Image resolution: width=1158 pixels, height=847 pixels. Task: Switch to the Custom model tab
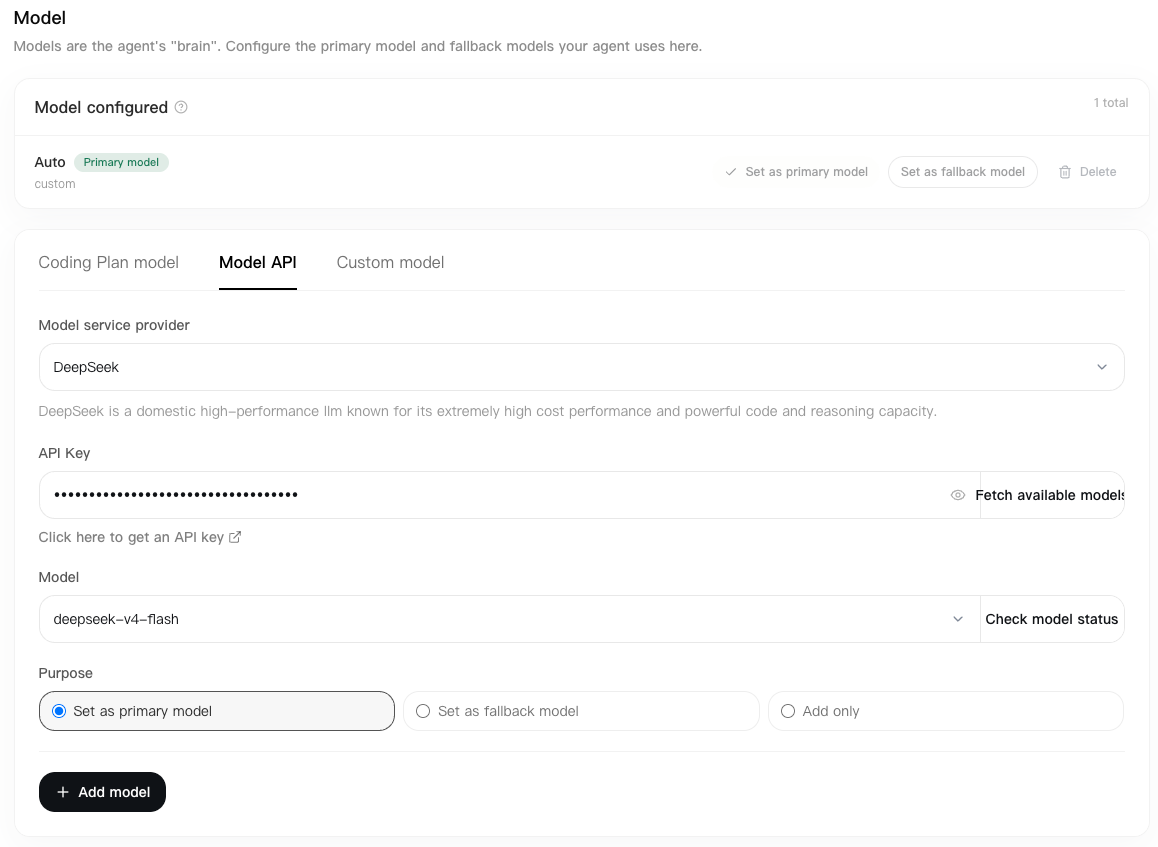390,263
